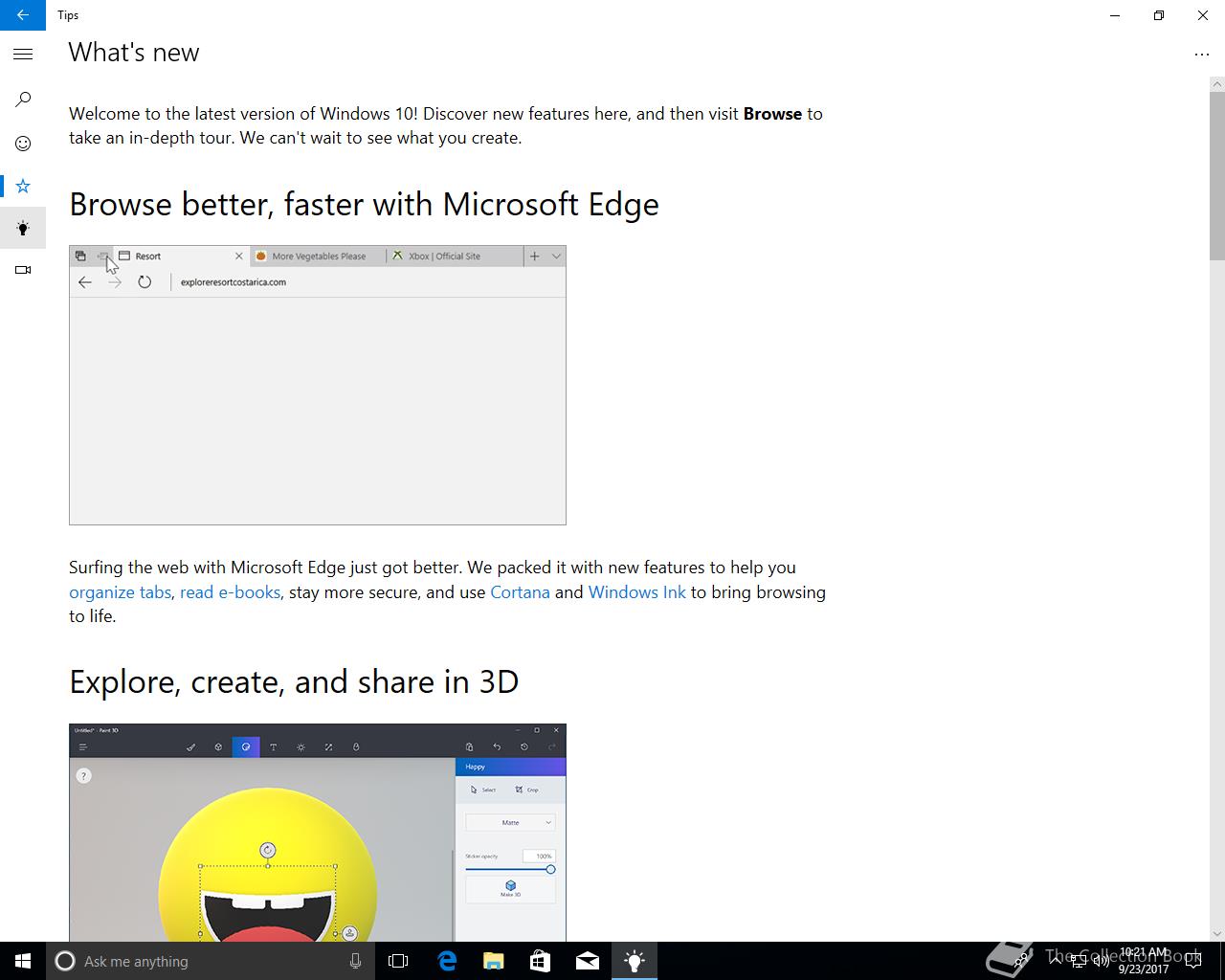Open the volume control in system tray

(1100, 961)
